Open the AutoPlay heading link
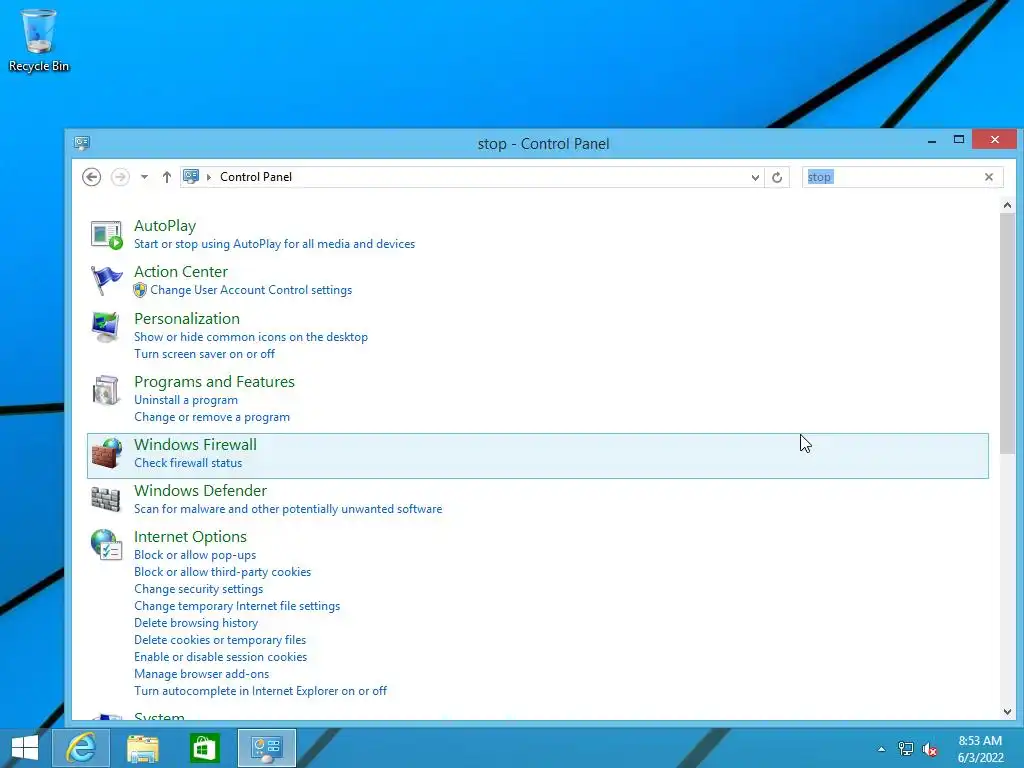 tap(165, 225)
